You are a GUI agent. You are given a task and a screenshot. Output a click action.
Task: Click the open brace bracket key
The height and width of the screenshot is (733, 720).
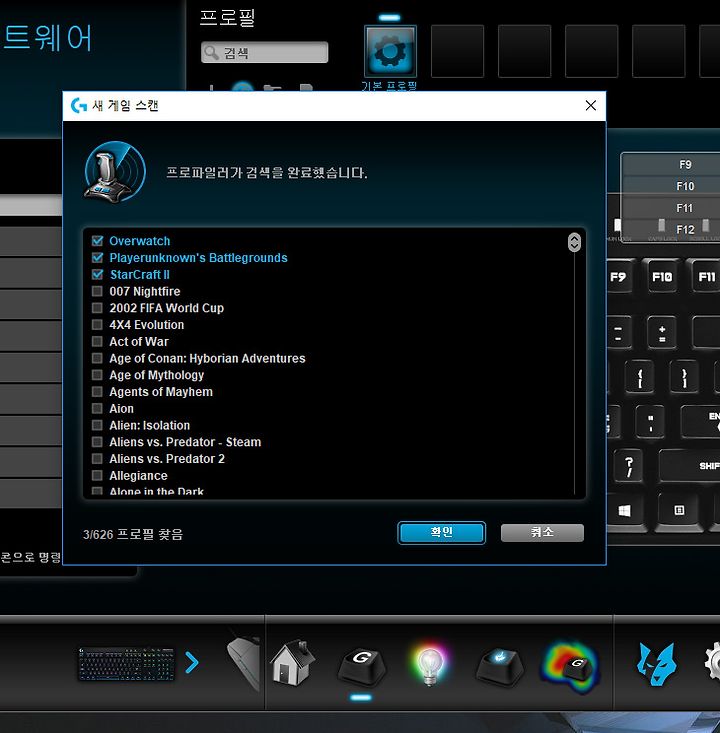point(639,377)
